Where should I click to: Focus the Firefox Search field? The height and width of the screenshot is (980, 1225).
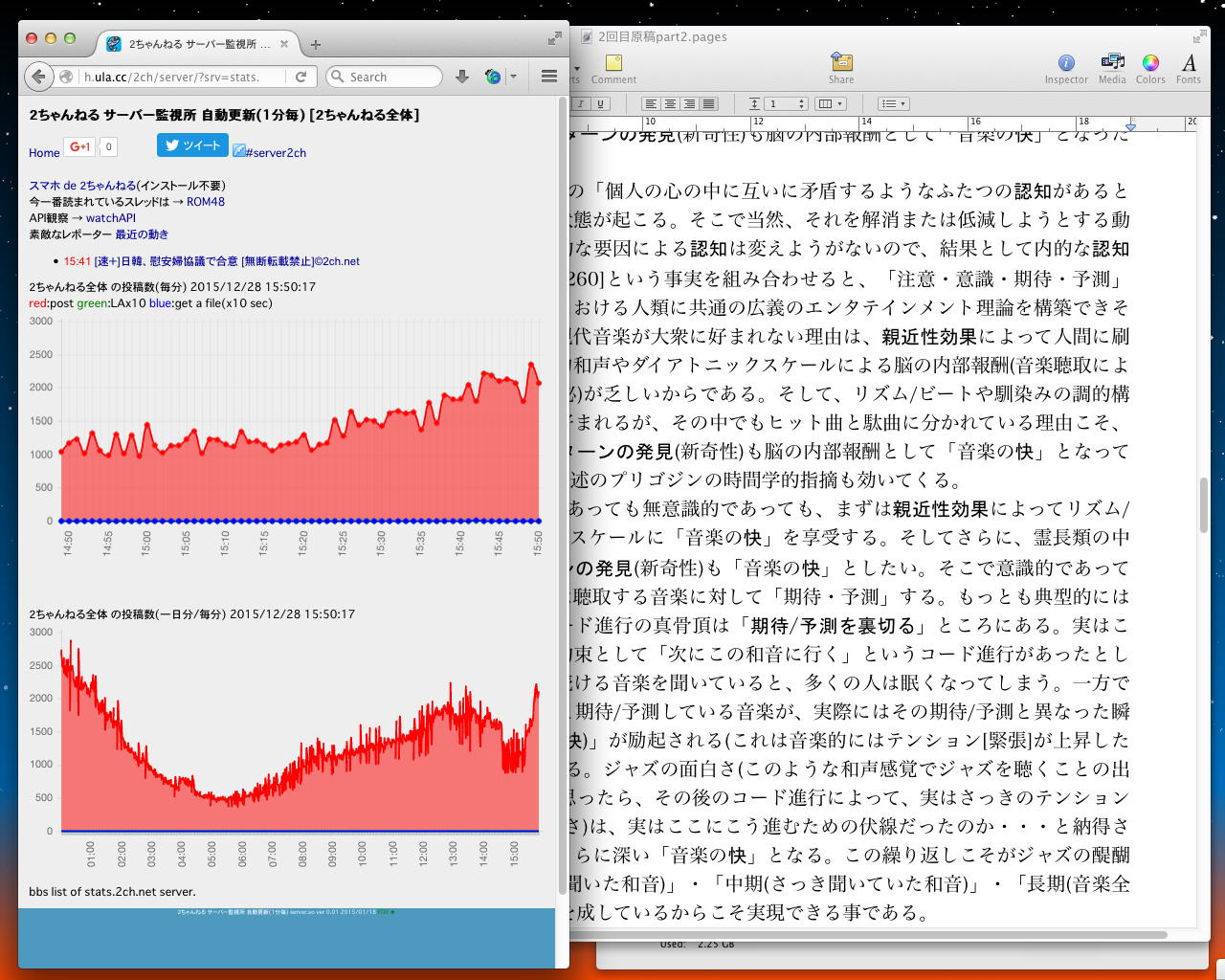(x=384, y=77)
